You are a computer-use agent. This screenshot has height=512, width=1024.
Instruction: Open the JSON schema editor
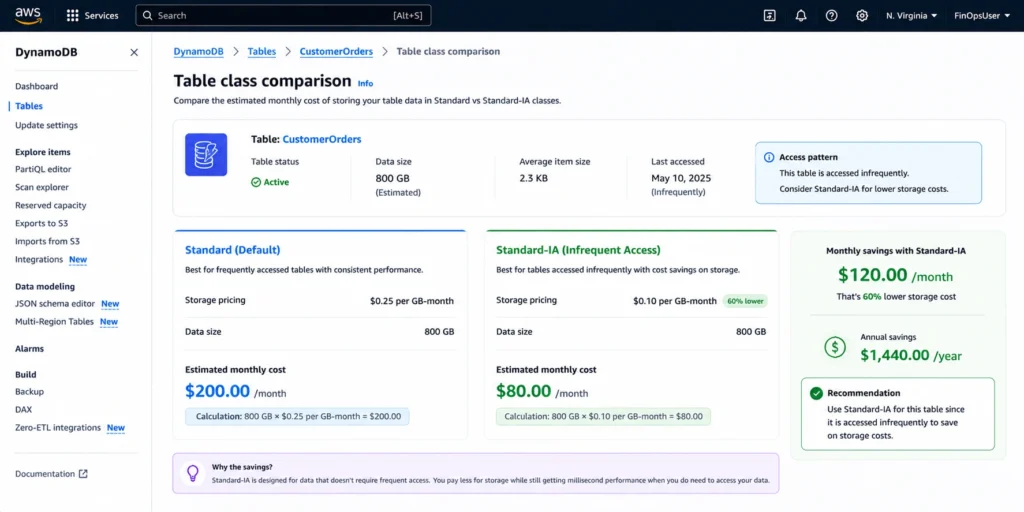pyautogui.click(x=55, y=304)
